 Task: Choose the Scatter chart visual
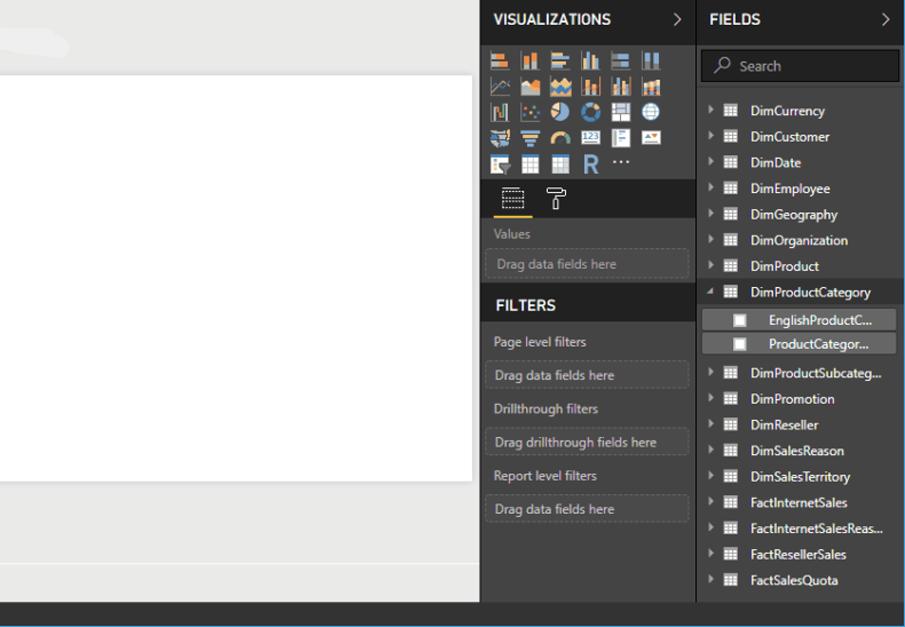click(530, 112)
